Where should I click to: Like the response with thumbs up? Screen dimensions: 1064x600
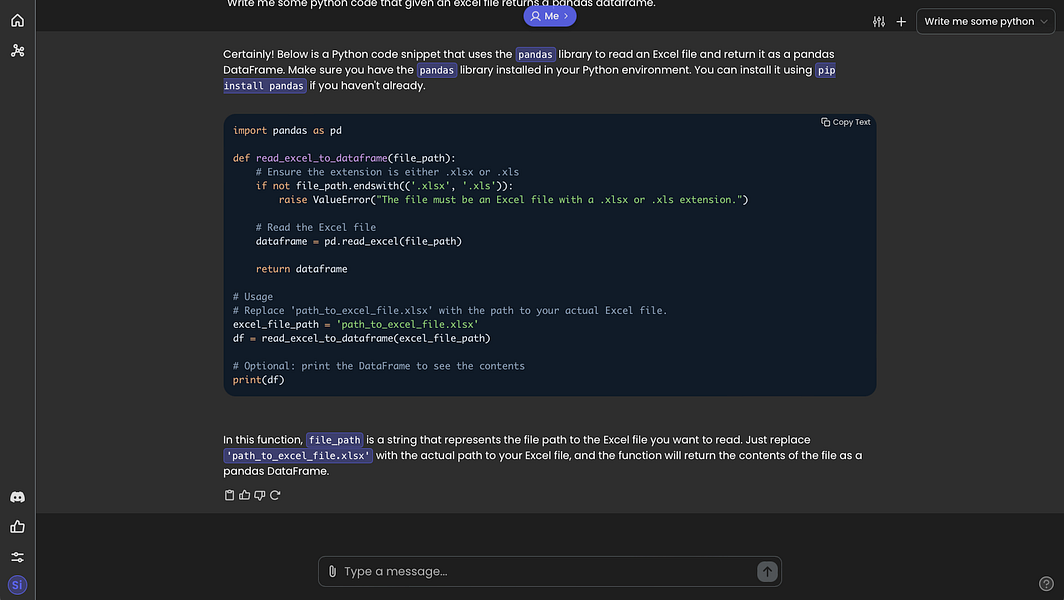coord(245,495)
